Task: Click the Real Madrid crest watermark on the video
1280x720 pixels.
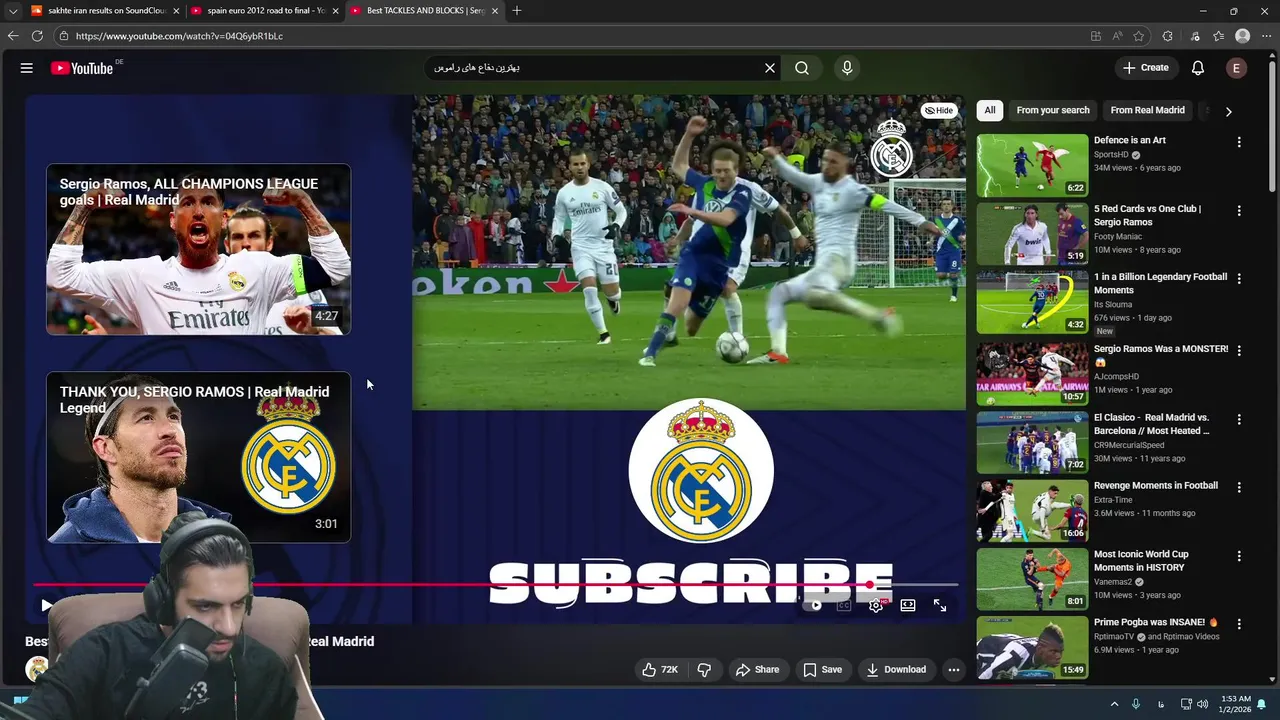Action: coord(891,149)
